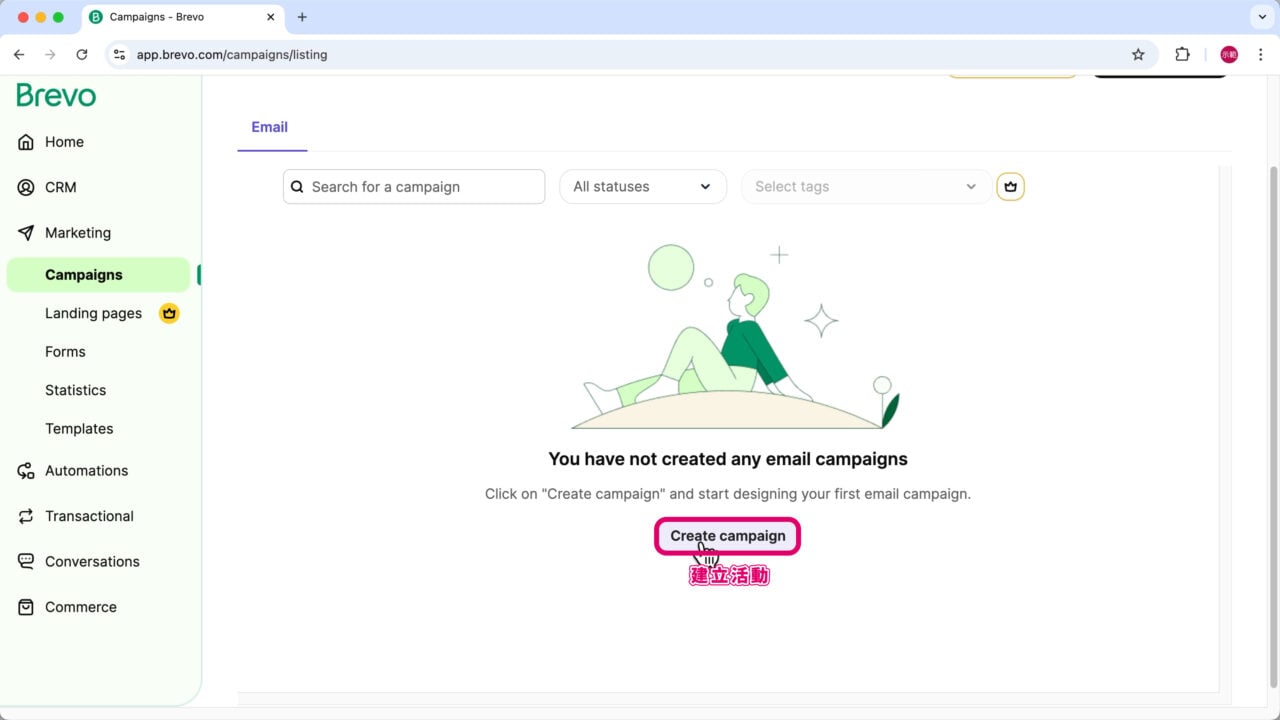Go to Statistics in the sidebar
This screenshot has height=720, width=1280.
75,390
